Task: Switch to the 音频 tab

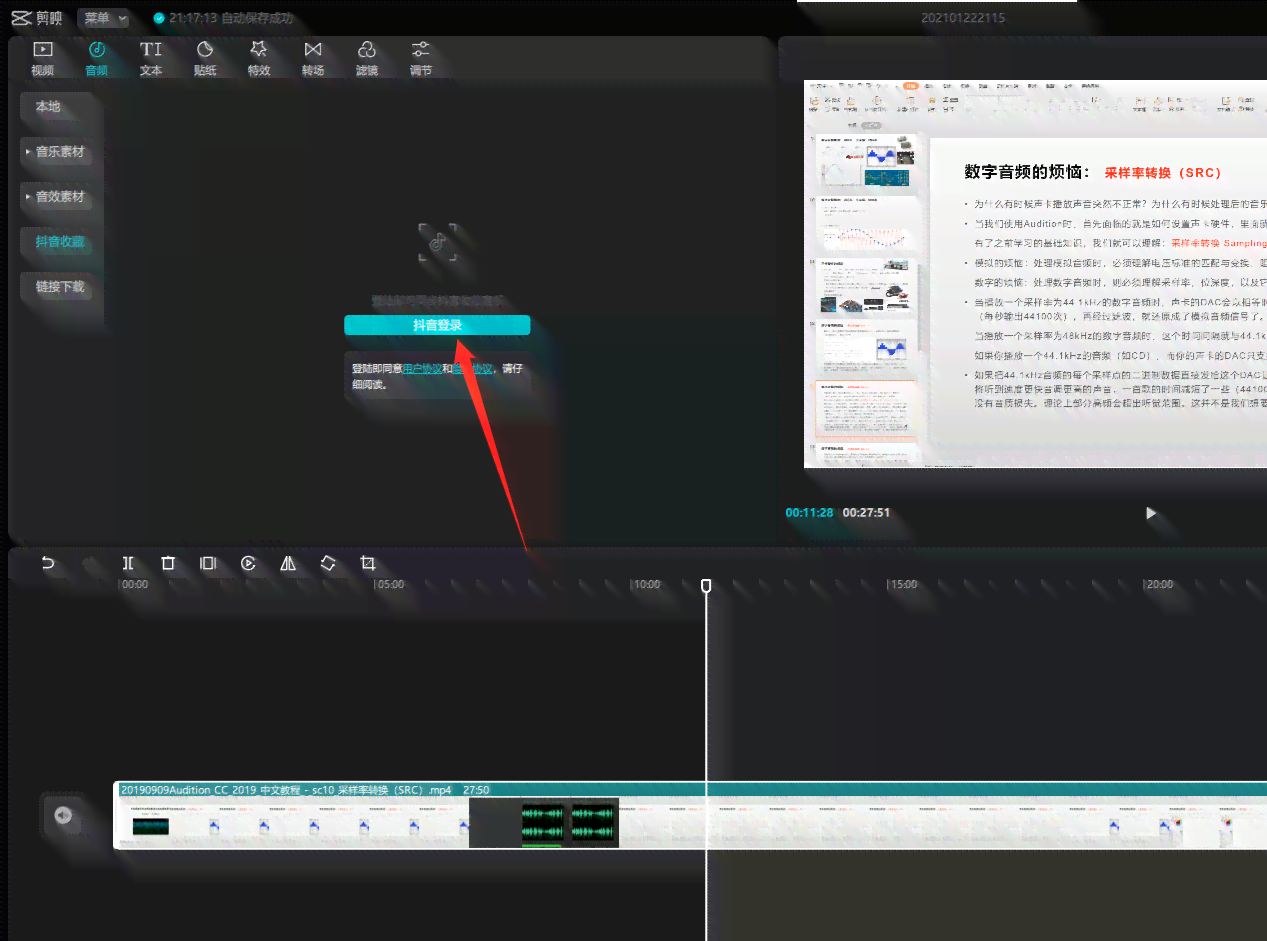Action: [96, 59]
